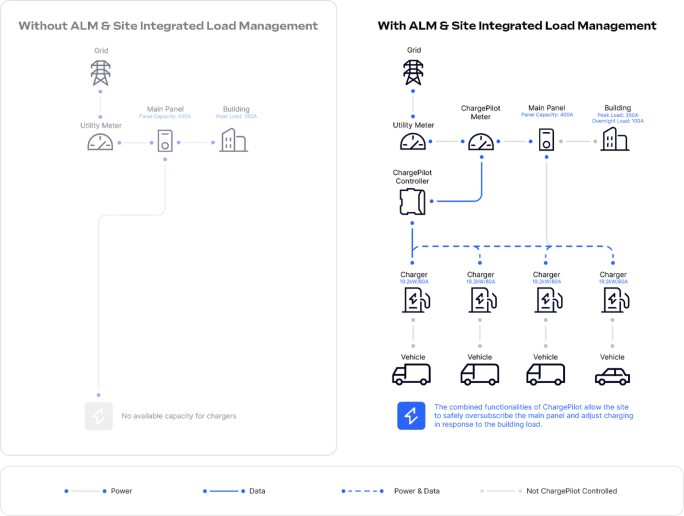
Task: Click the blue ChargePilot combined functionalities paragraph
Action: coord(534,416)
